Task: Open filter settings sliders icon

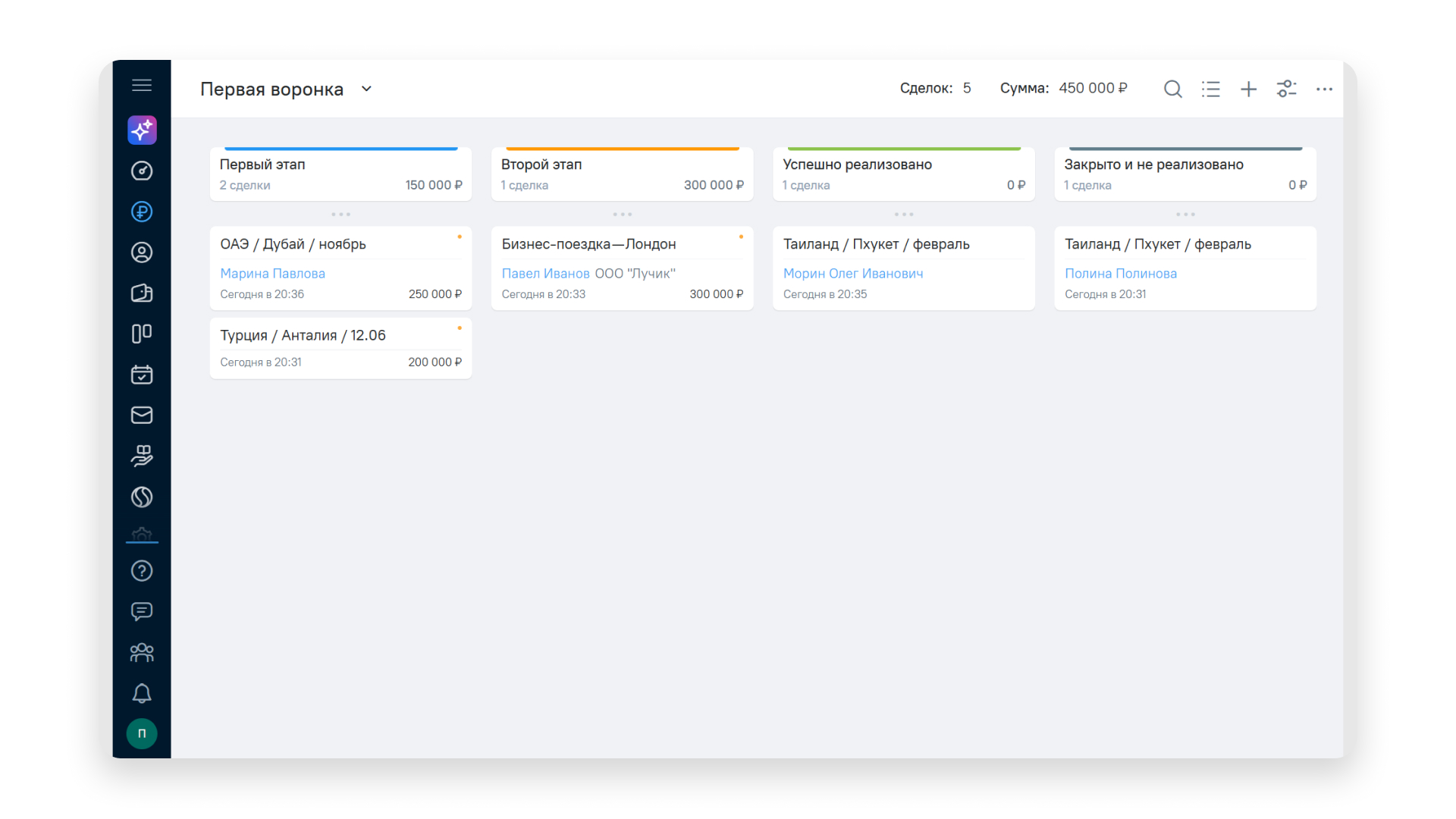Action: click(x=1286, y=89)
